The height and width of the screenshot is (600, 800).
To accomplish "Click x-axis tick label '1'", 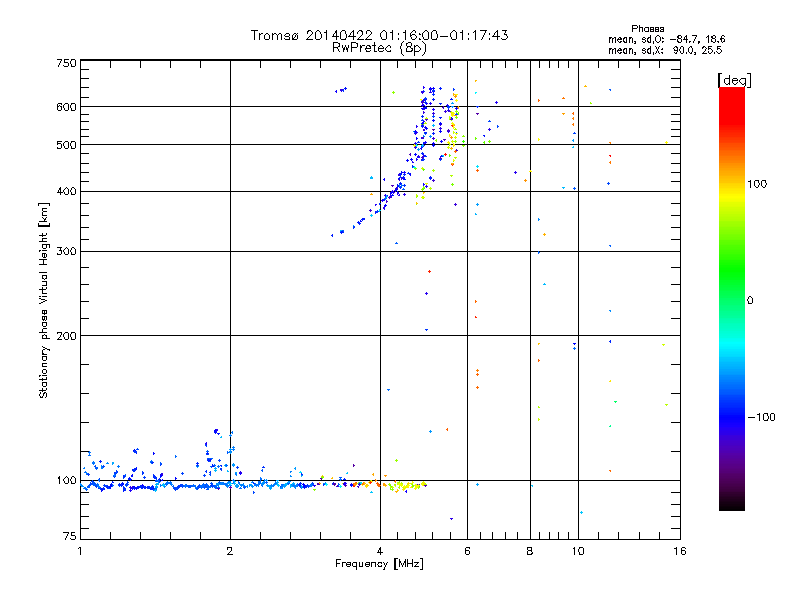I will pos(80,551).
